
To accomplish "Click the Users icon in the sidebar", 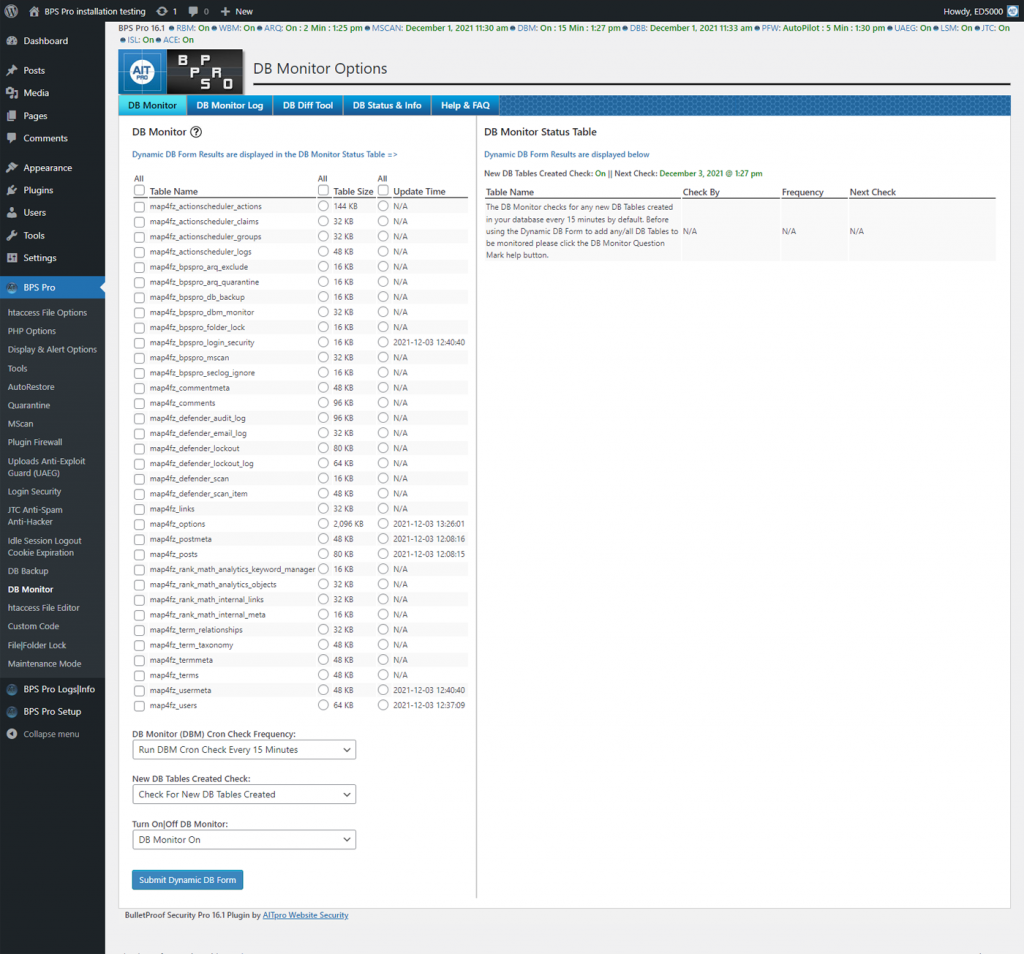I will click(12, 212).
